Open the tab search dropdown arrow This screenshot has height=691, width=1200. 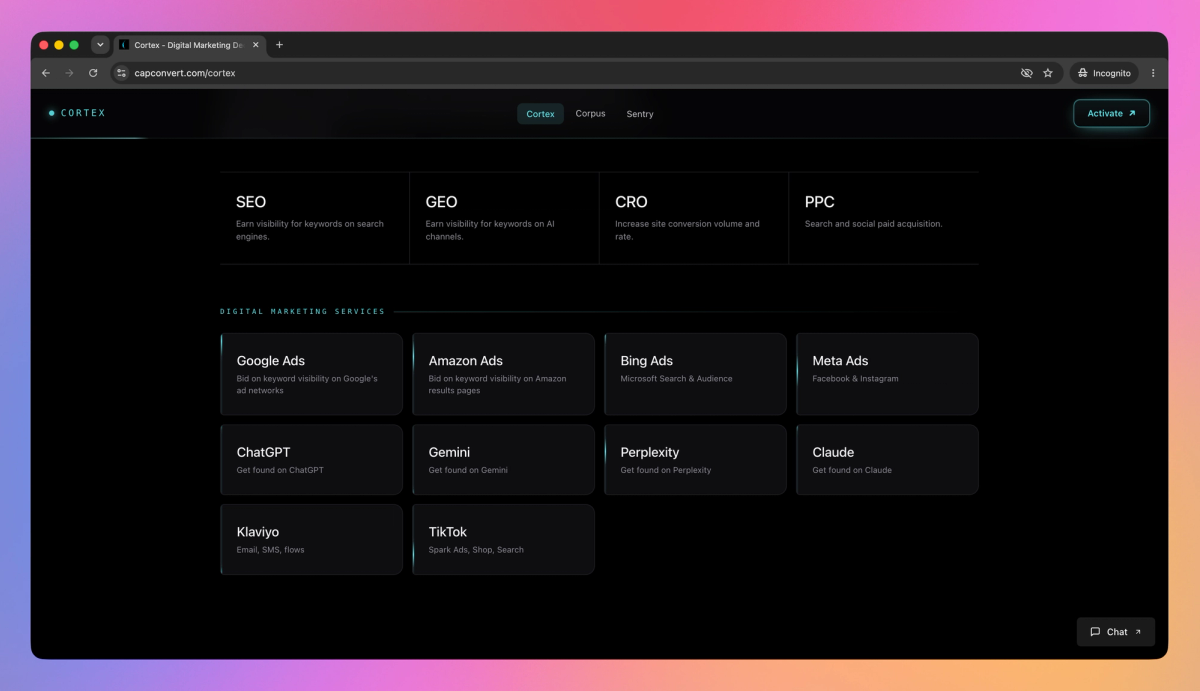click(100, 45)
